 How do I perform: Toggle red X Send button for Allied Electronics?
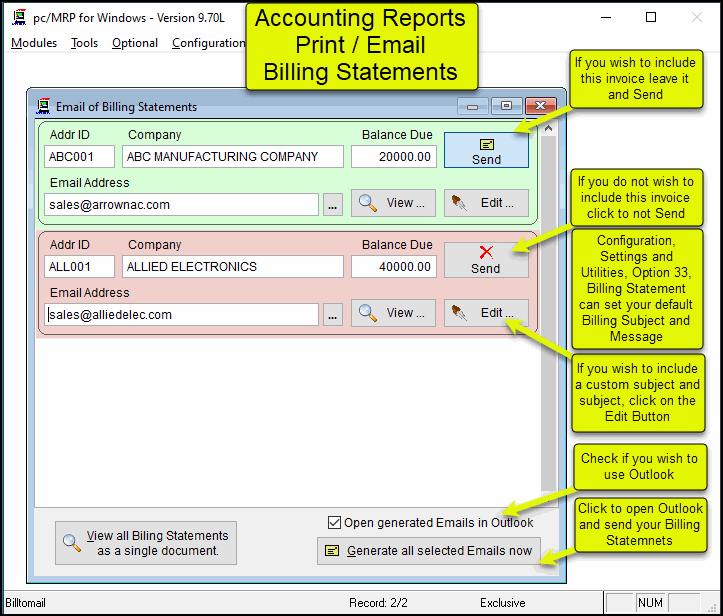(x=486, y=260)
